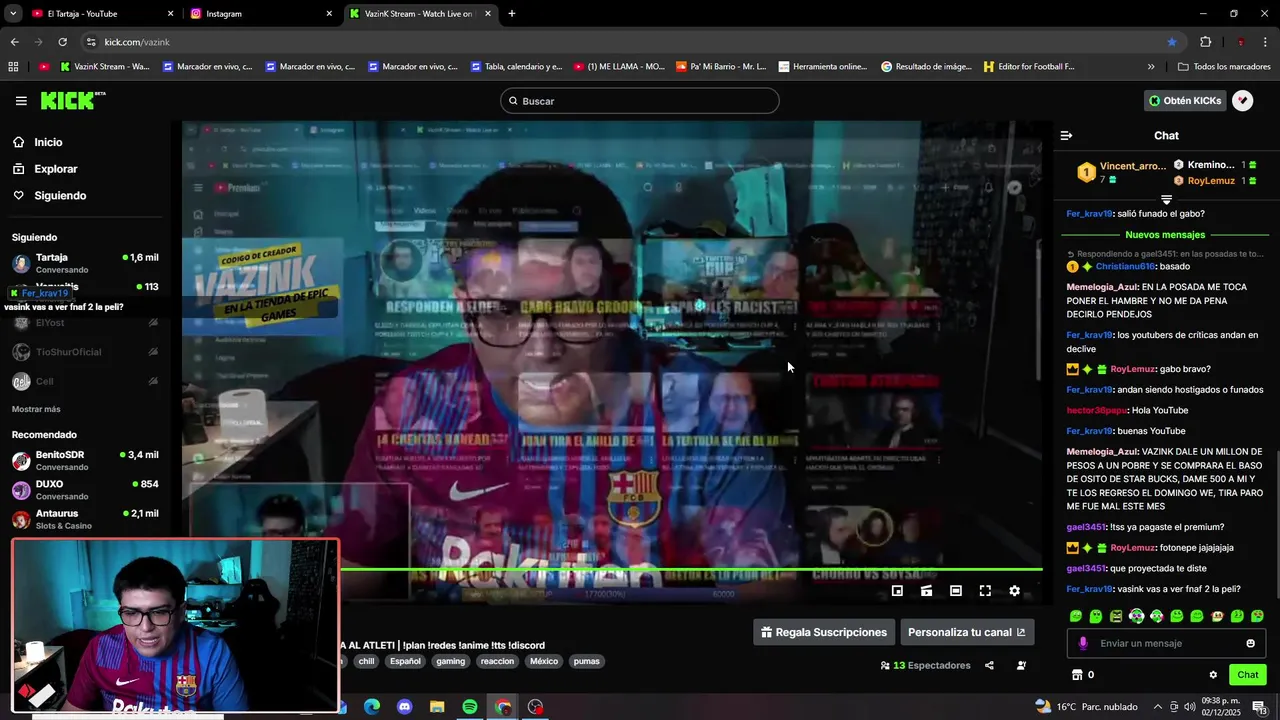Switch to the Instagram browser tab
Image resolution: width=1280 pixels, height=720 pixels.
260,14
